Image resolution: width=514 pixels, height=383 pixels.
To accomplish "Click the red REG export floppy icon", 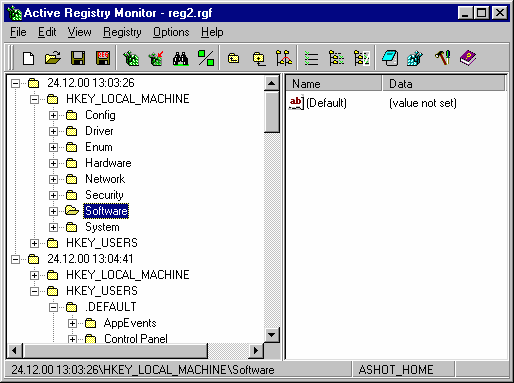I will (x=103, y=58).
